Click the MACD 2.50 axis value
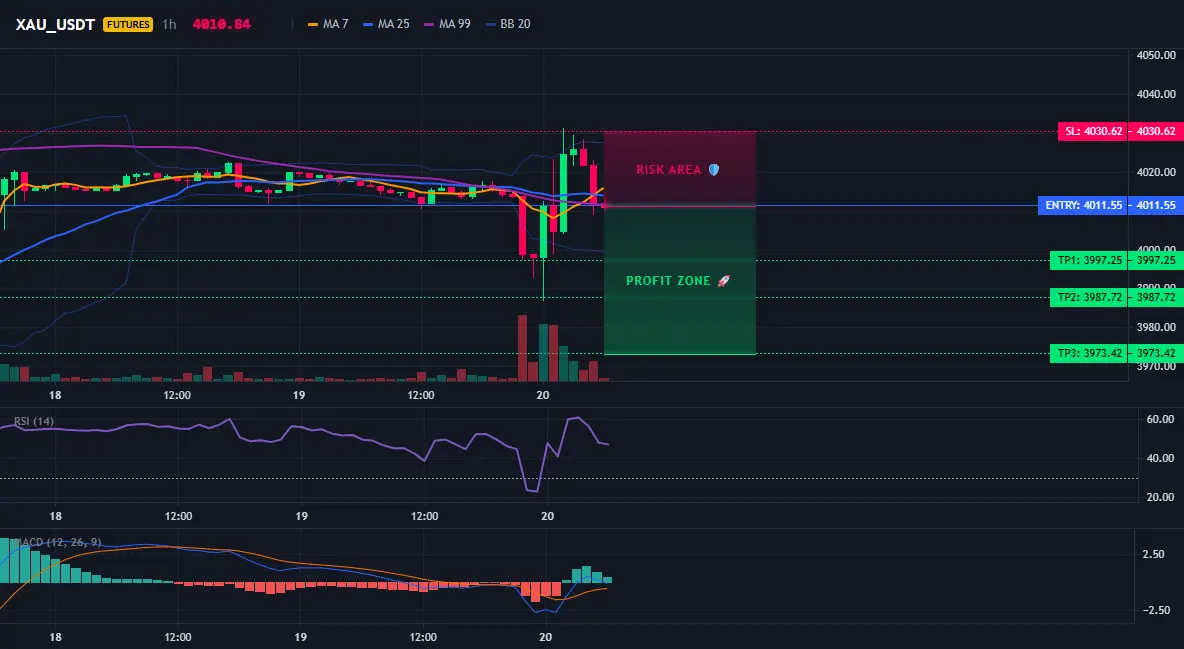The height and width of the screenshot is (649, 1184). [x=1154, y=555]
